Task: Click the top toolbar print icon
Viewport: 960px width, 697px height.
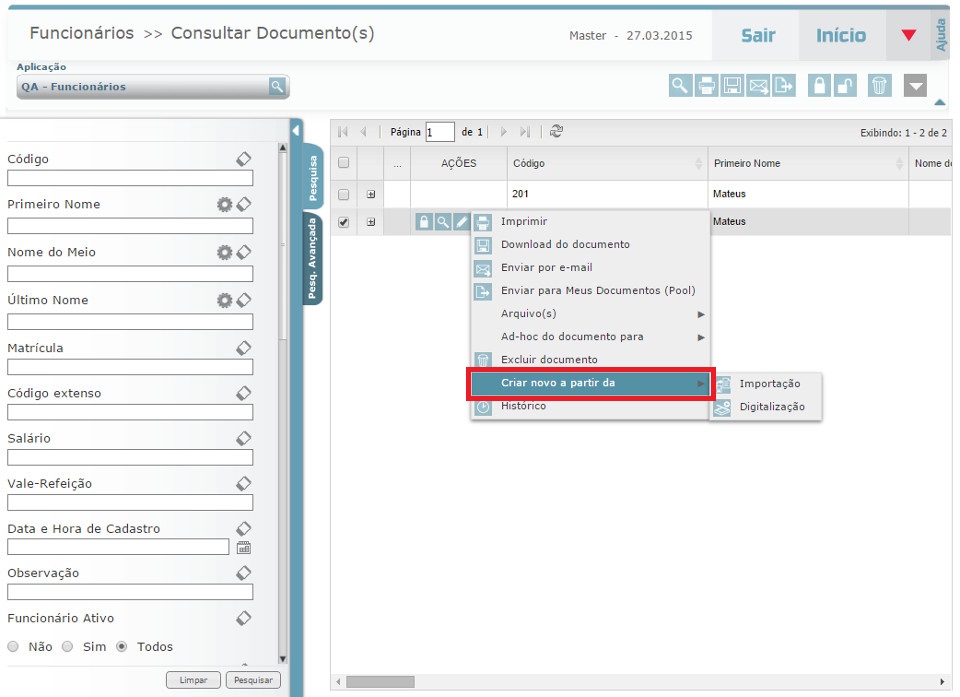Action: tap(707, 86)
